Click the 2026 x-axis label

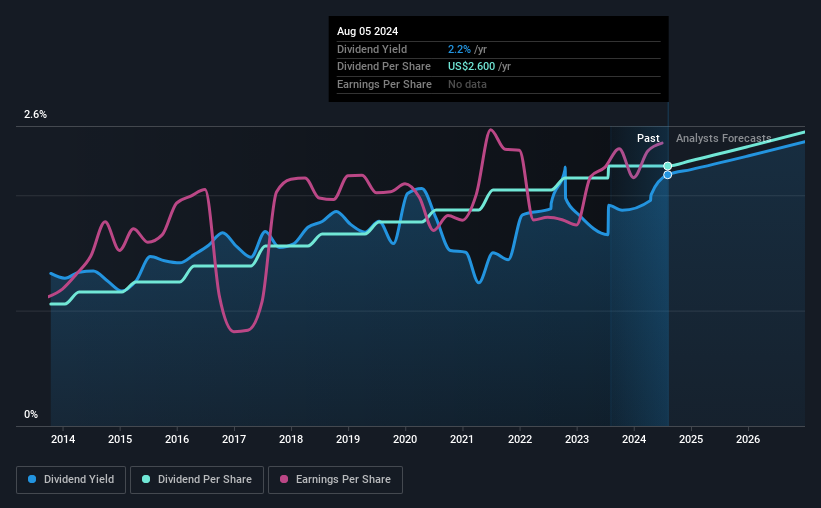748,439
